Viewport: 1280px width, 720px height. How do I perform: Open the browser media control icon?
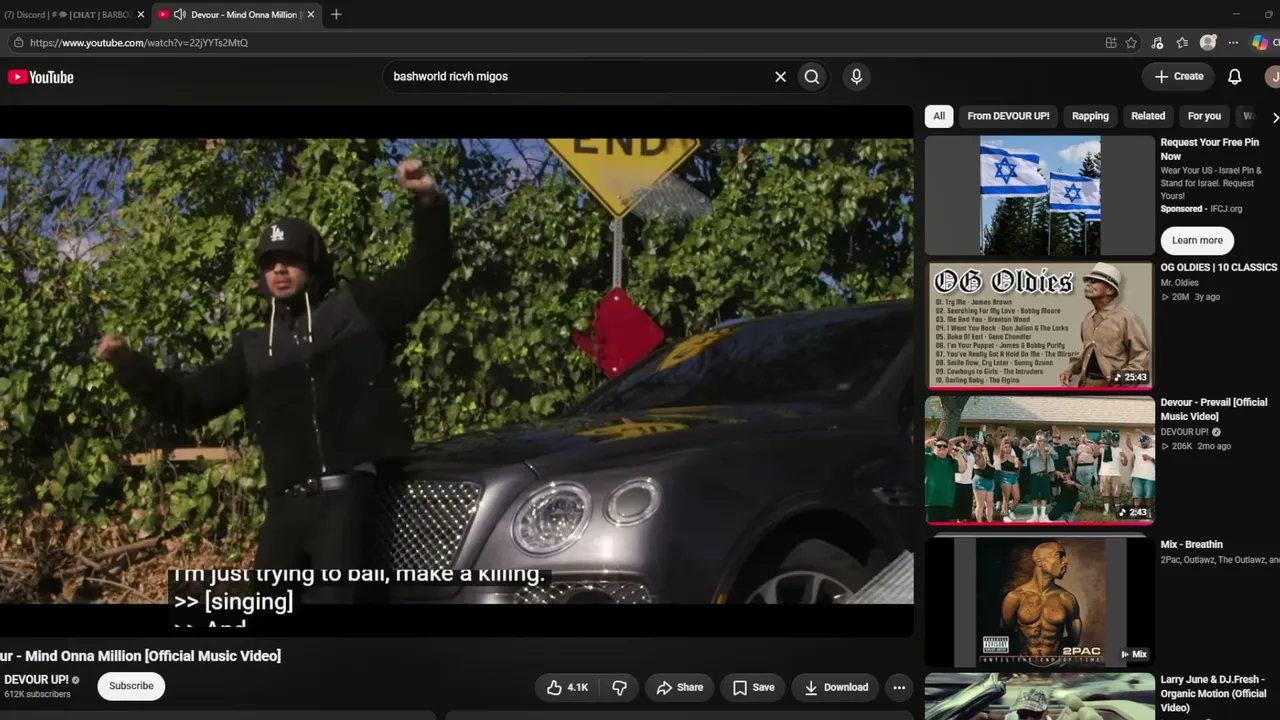tap(1157, 43)
